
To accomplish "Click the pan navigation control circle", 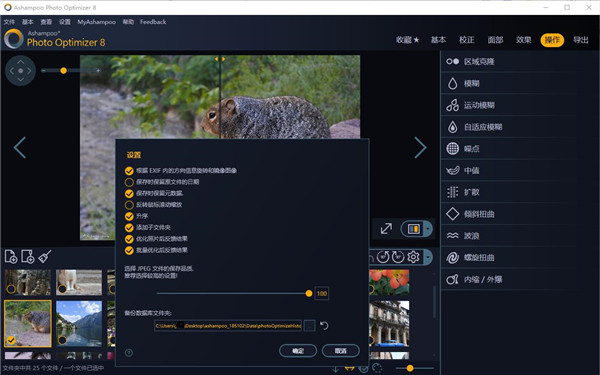I will point(21,71).
